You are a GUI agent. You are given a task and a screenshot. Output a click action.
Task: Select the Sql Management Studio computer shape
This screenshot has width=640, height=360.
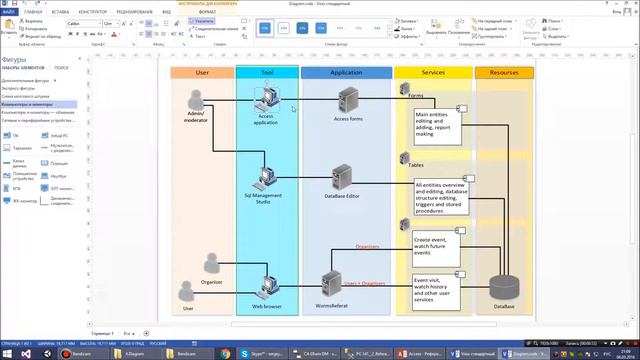pos(264,178)
